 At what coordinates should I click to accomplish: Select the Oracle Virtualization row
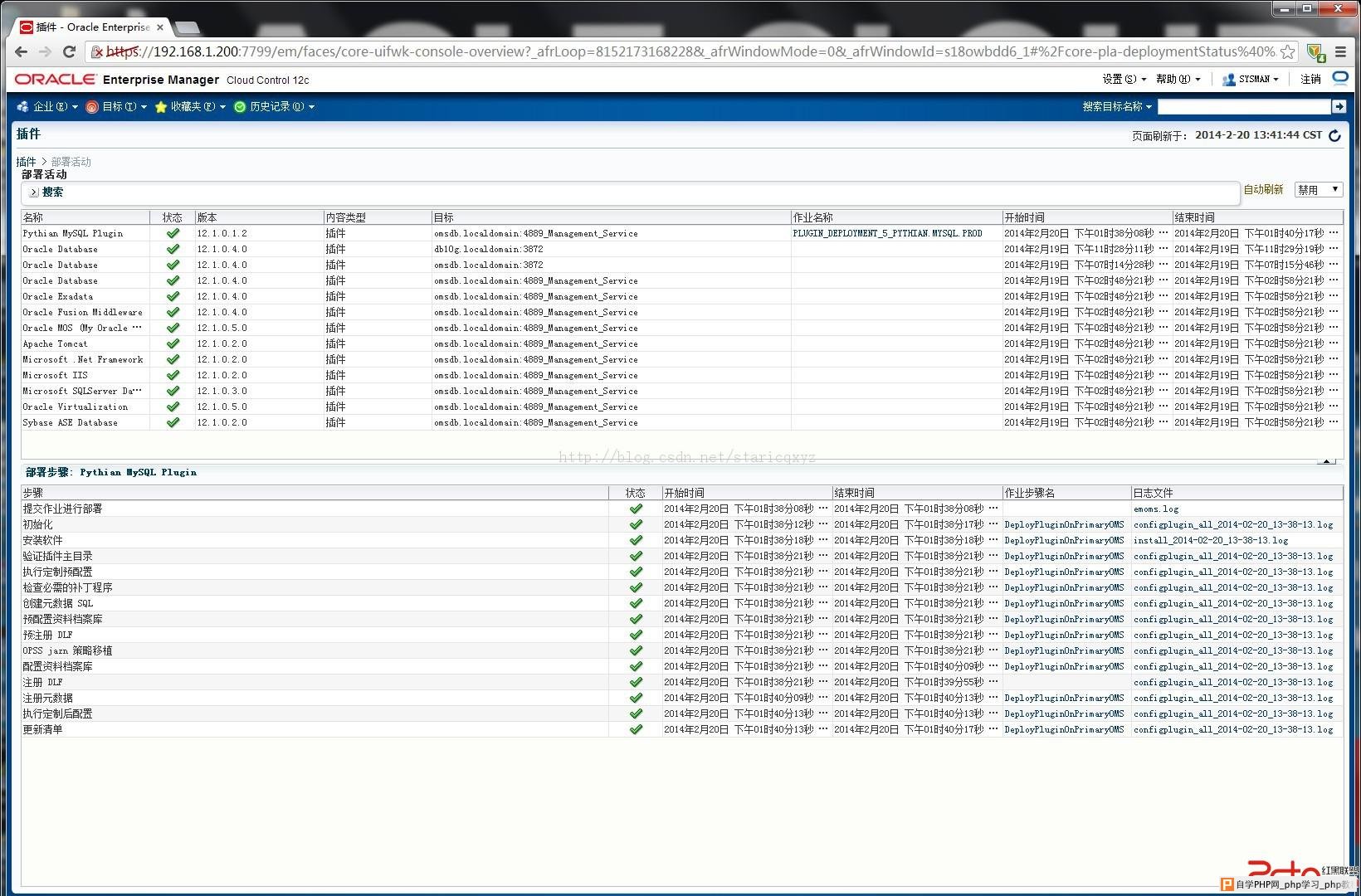pos(682,407)
